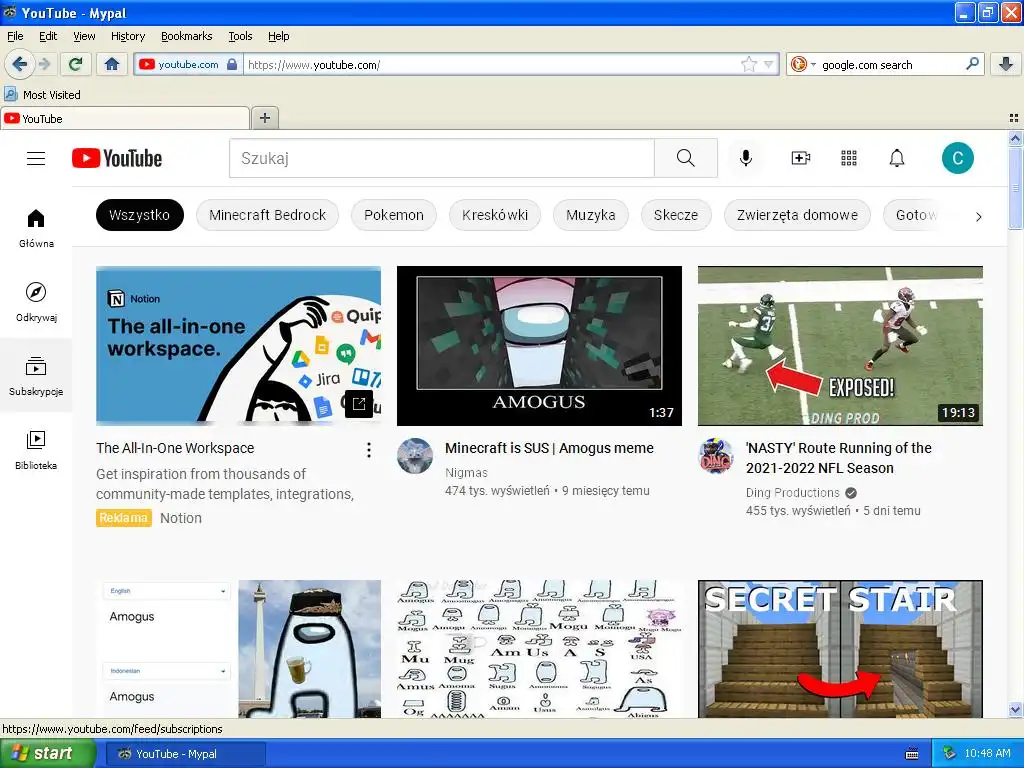
Task: Open Odkrywaj explore section
Action: [x=36, y=302]
